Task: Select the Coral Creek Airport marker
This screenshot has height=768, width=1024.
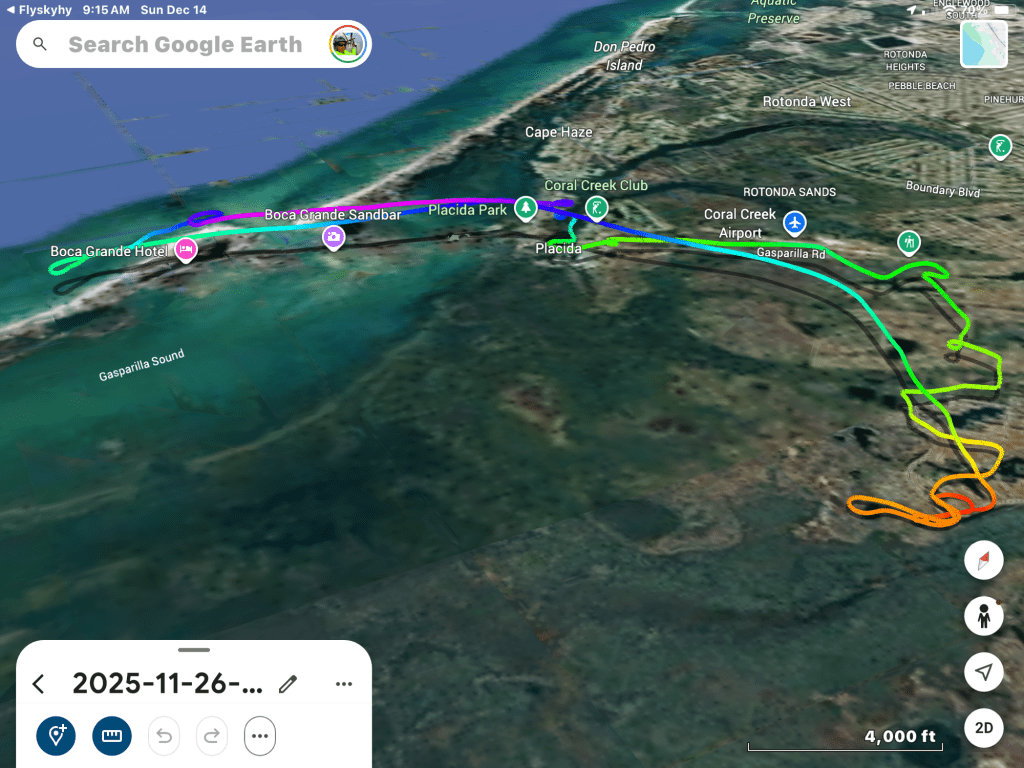Action: click(x=794, y=223)
